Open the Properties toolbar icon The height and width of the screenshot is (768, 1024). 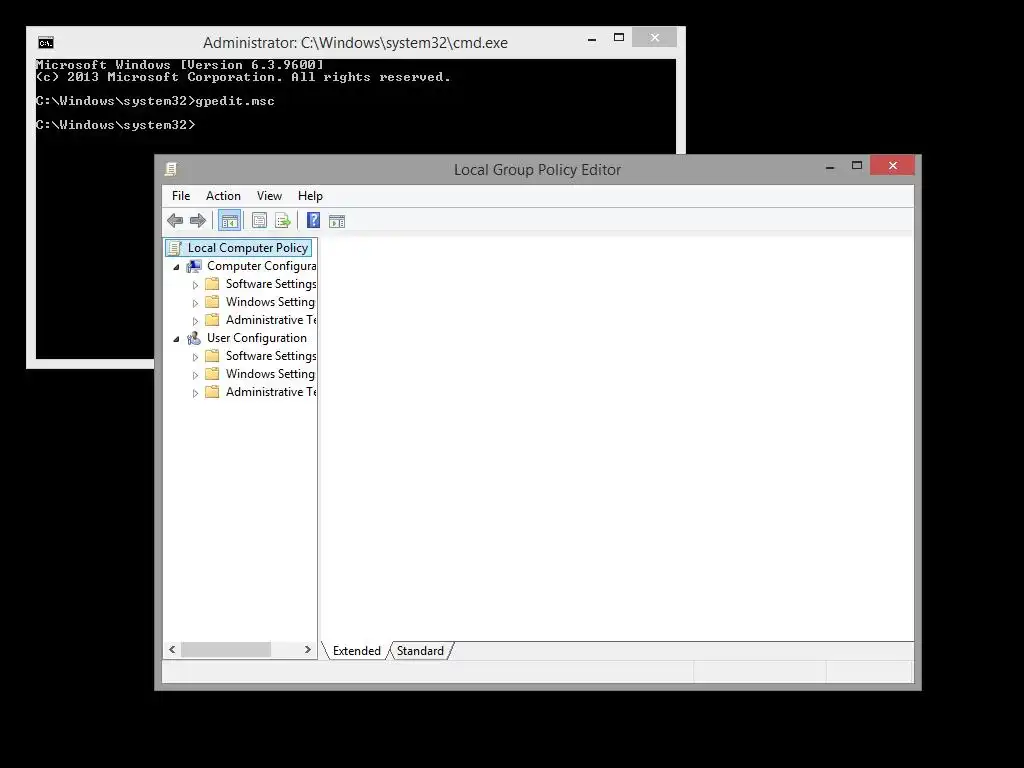pyautogui.click(x=259, y=221)
